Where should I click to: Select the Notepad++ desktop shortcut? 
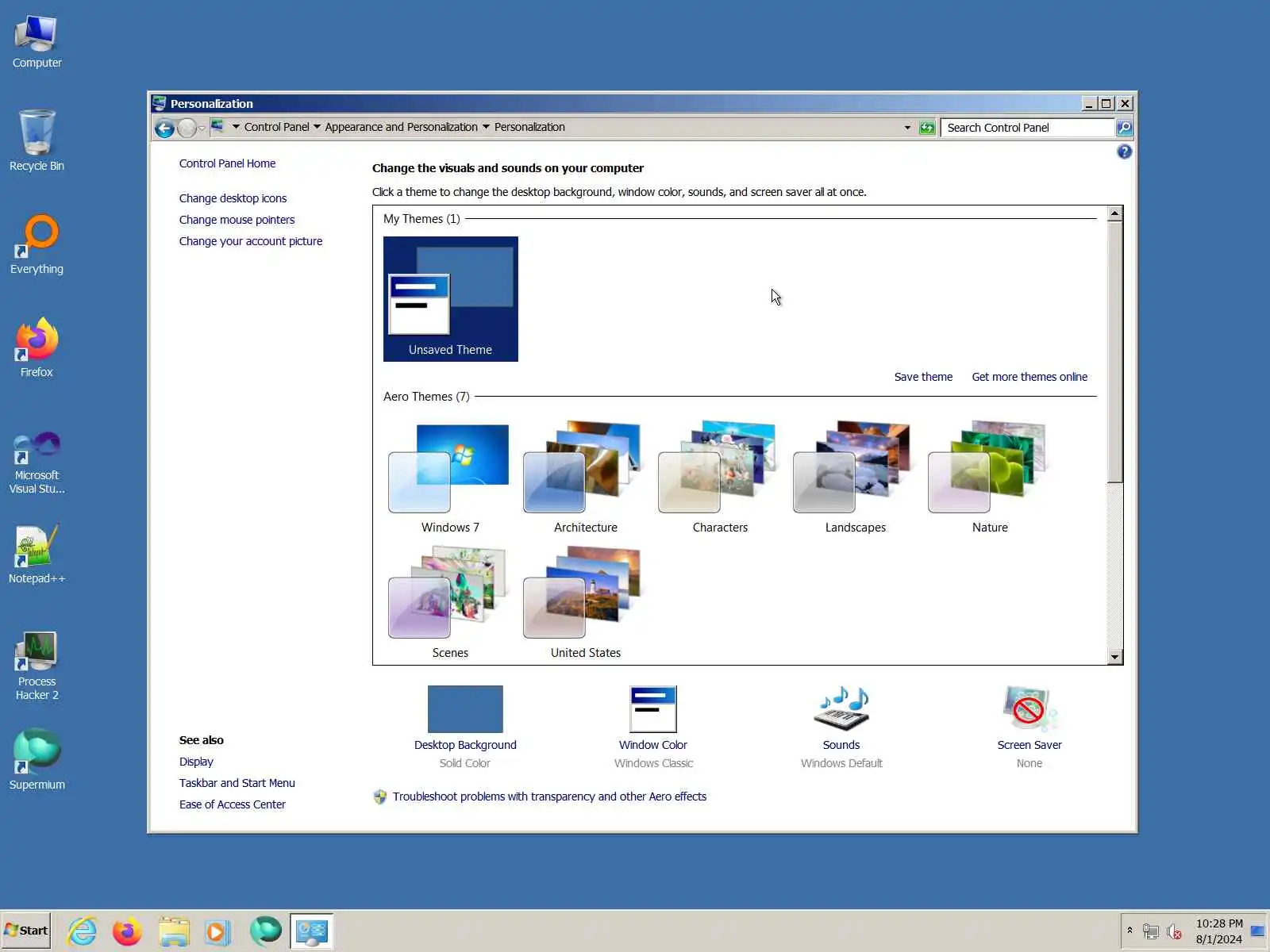click(37, 554)
